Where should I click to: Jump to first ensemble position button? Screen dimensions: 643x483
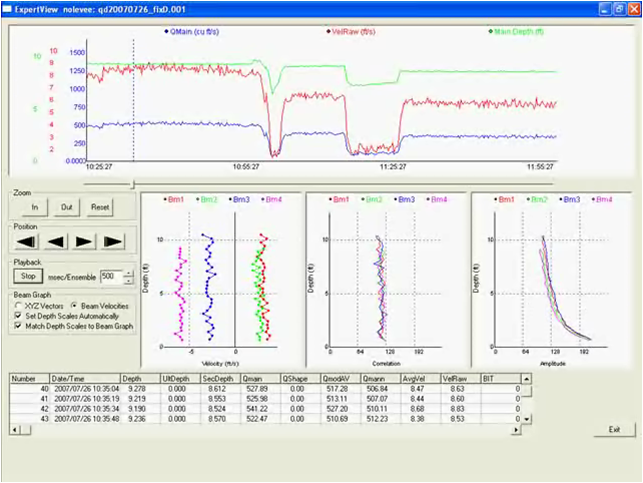click(26, 241)
